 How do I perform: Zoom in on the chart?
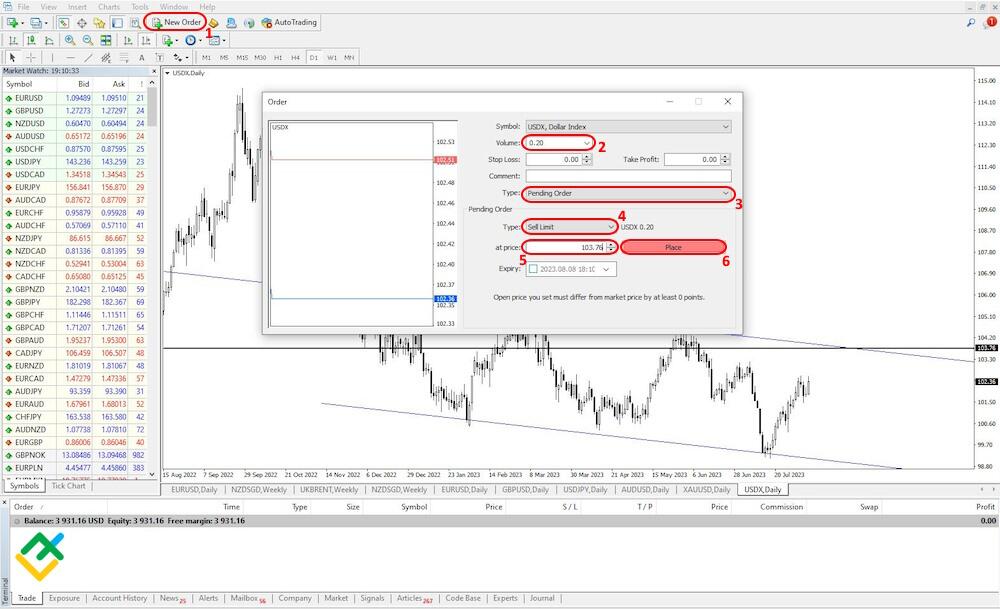pos(70,40)
